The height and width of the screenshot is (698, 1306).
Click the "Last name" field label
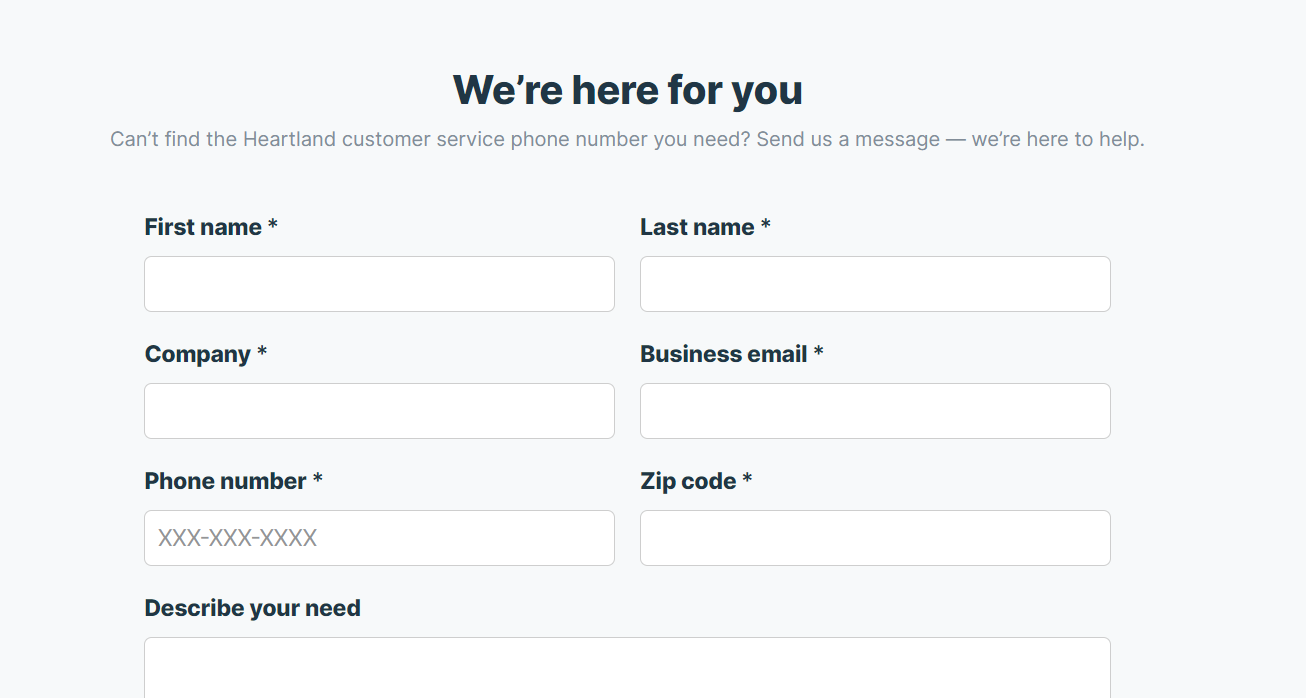pos(697,227)
